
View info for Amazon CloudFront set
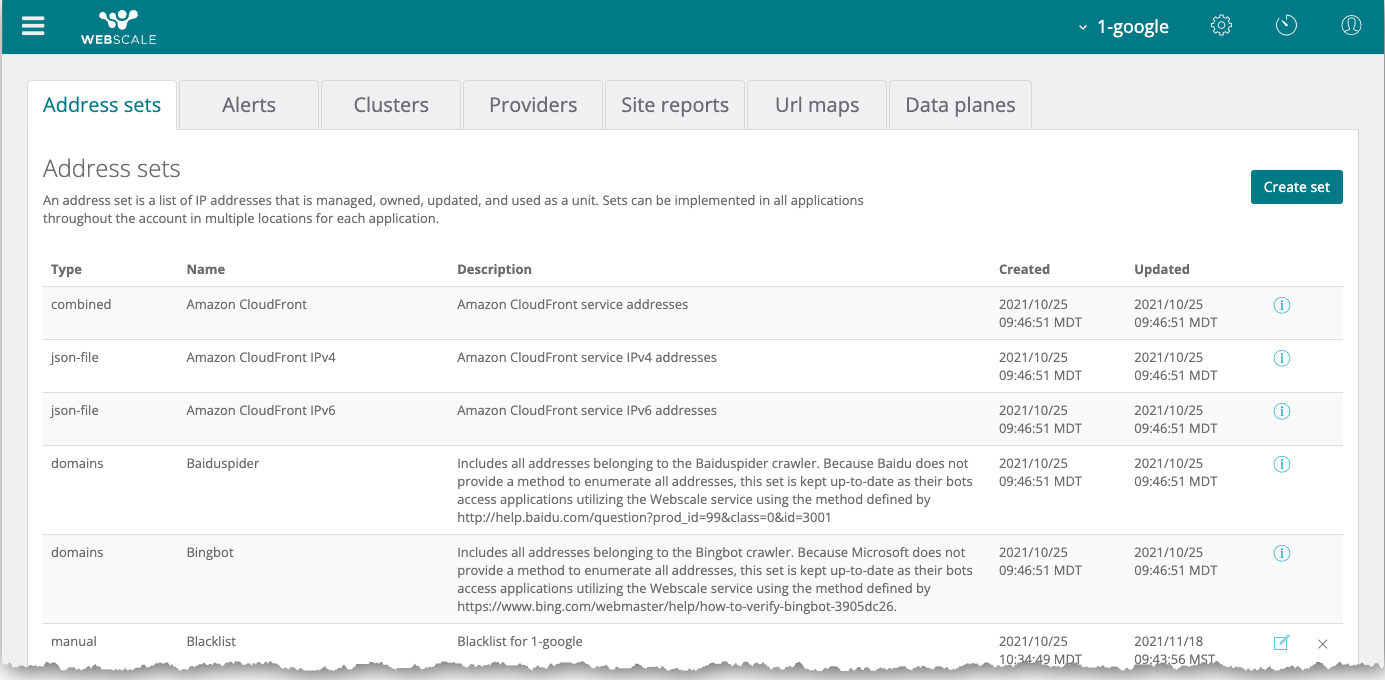coord(1281,305)
